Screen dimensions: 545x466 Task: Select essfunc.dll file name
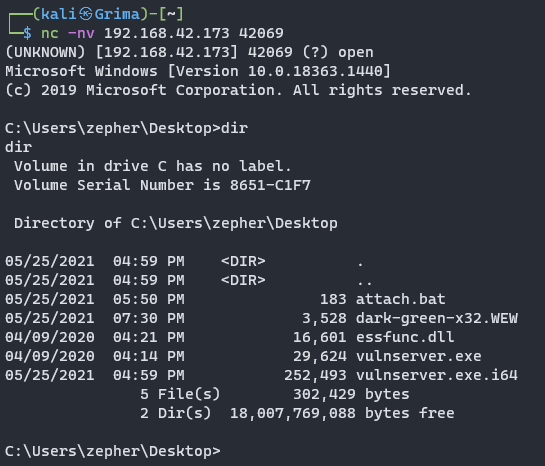405,337
